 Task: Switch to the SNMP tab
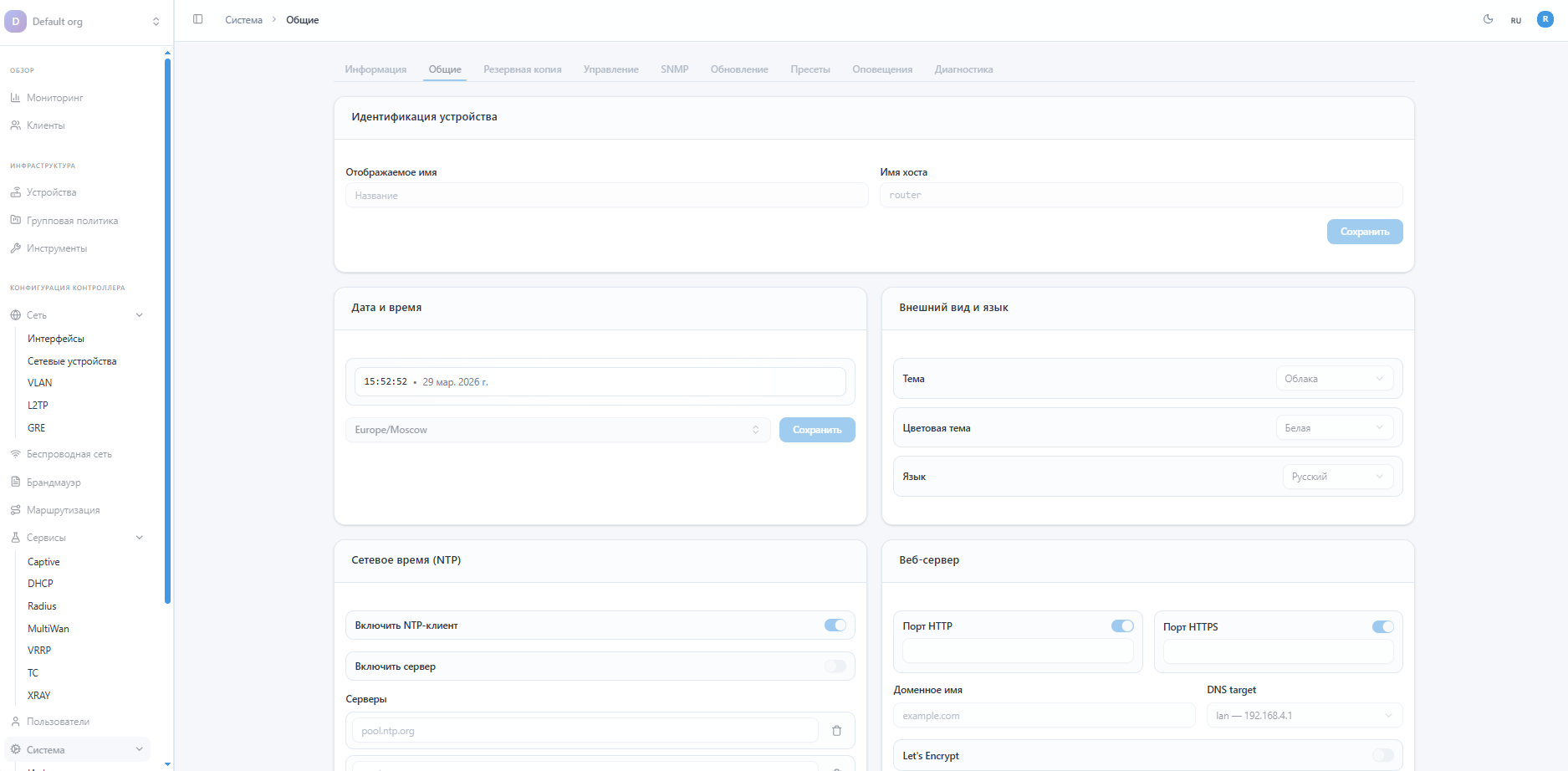tap(674, 69)
